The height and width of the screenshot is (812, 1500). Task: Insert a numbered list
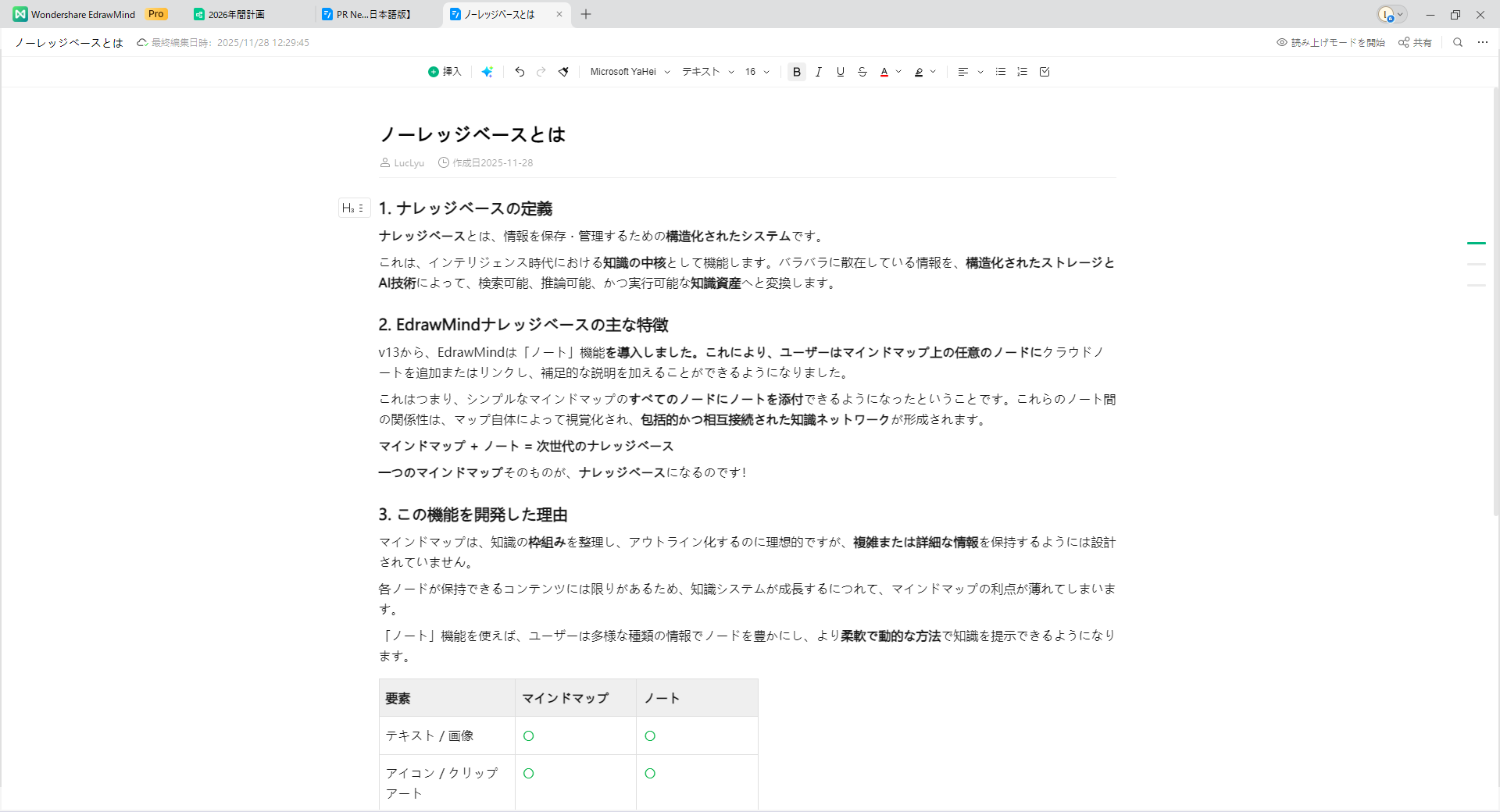[1022, 71]
